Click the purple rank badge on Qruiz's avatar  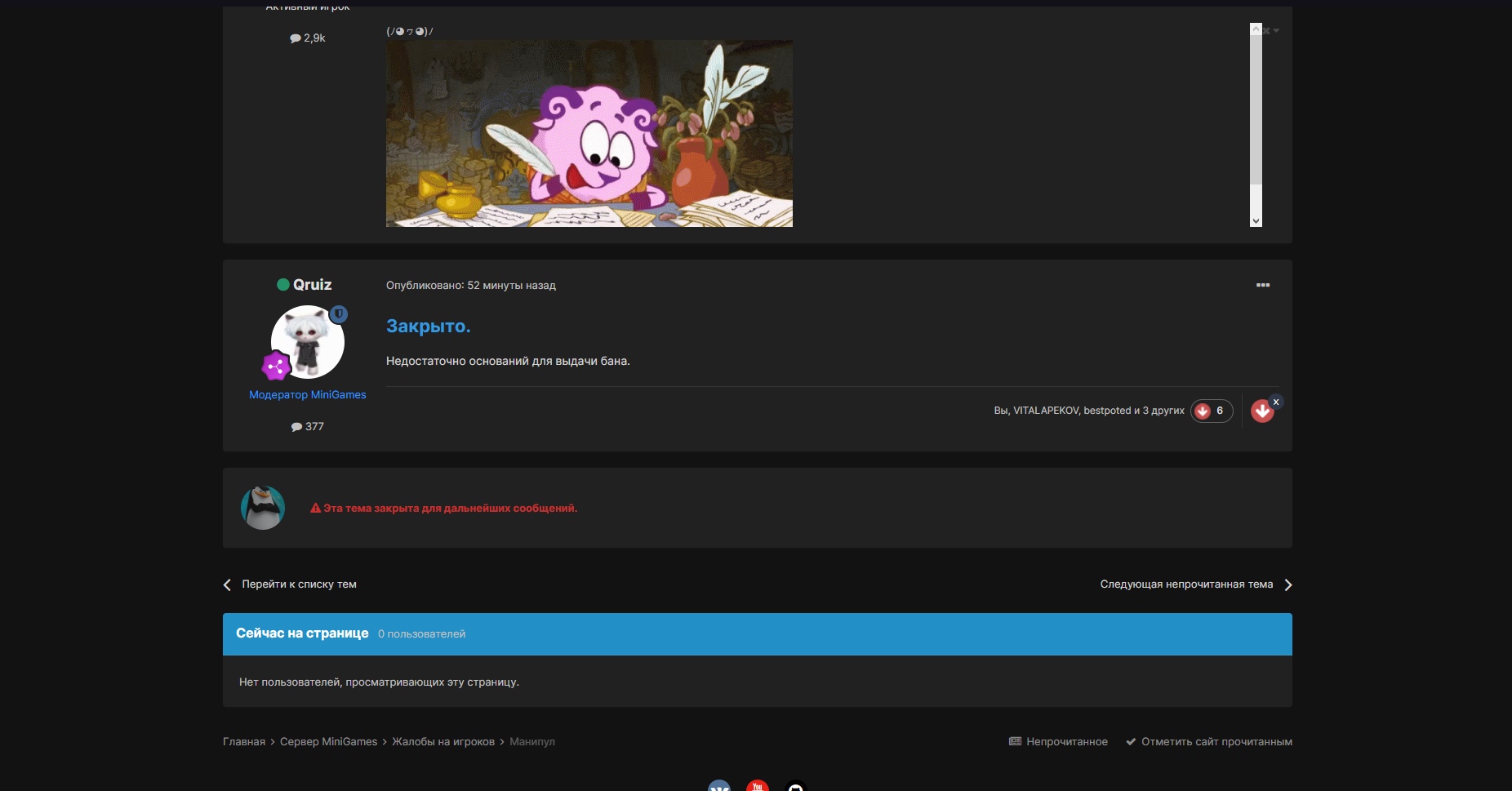click(x=276, y=367)
